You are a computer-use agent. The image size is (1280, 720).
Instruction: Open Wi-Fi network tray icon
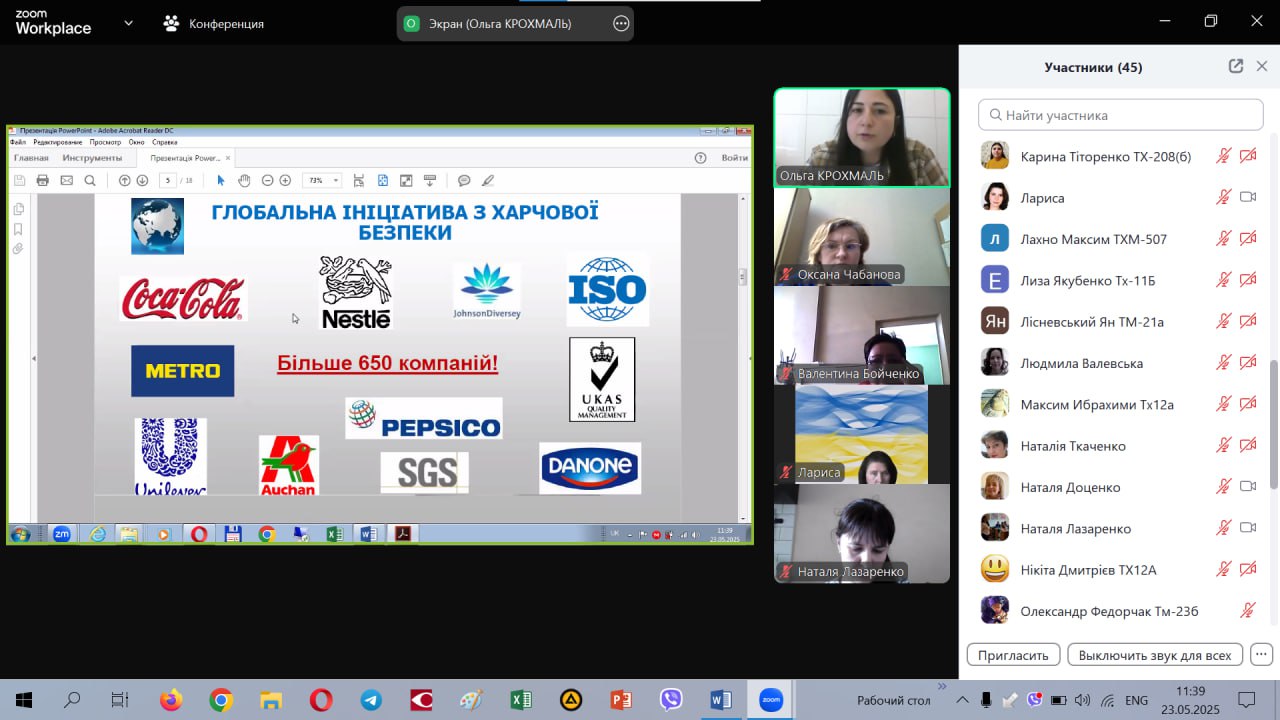[x=1107, y=700]
